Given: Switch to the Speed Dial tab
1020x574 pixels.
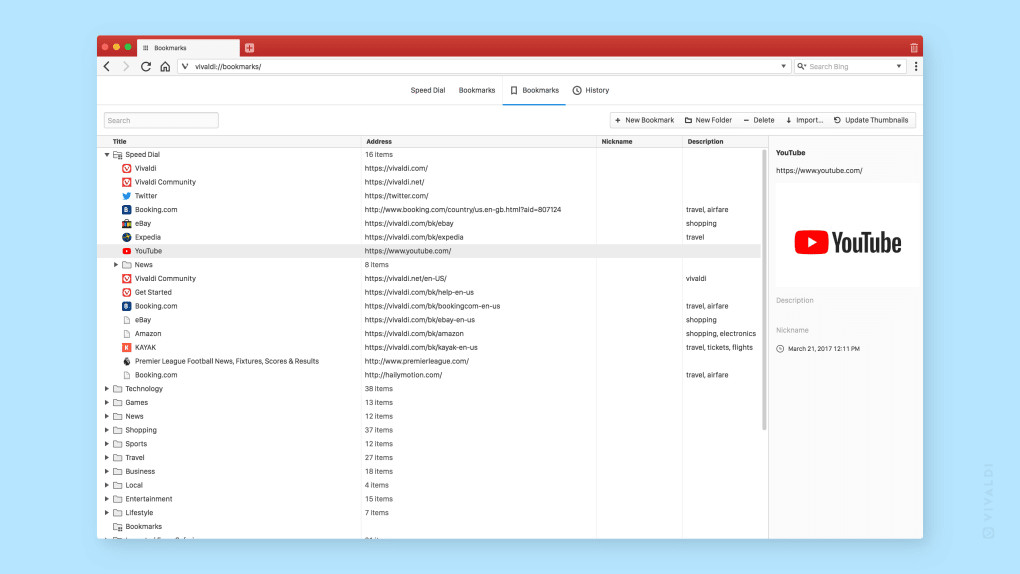Looking at the screenshot, I should (427, 90).
